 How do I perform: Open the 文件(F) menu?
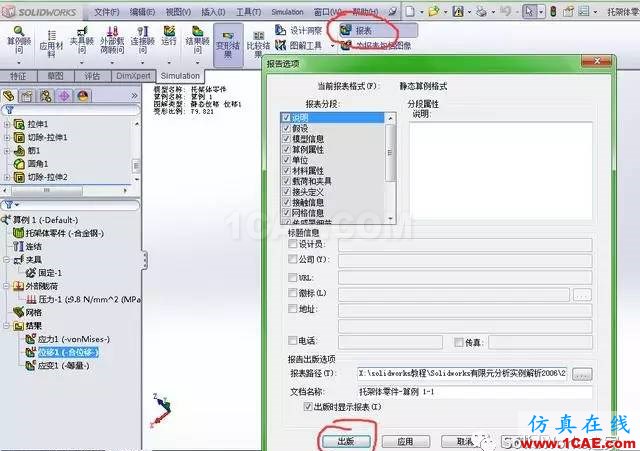[x=107, y=12]
